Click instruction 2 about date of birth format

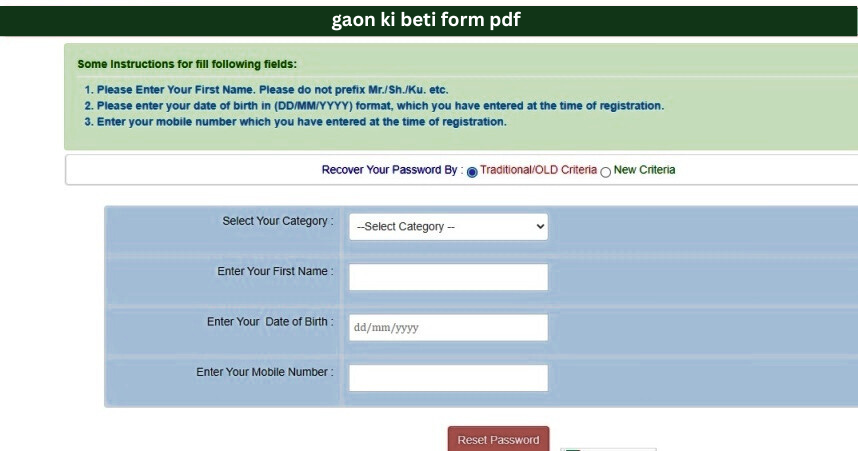click(x=374, y=106)
